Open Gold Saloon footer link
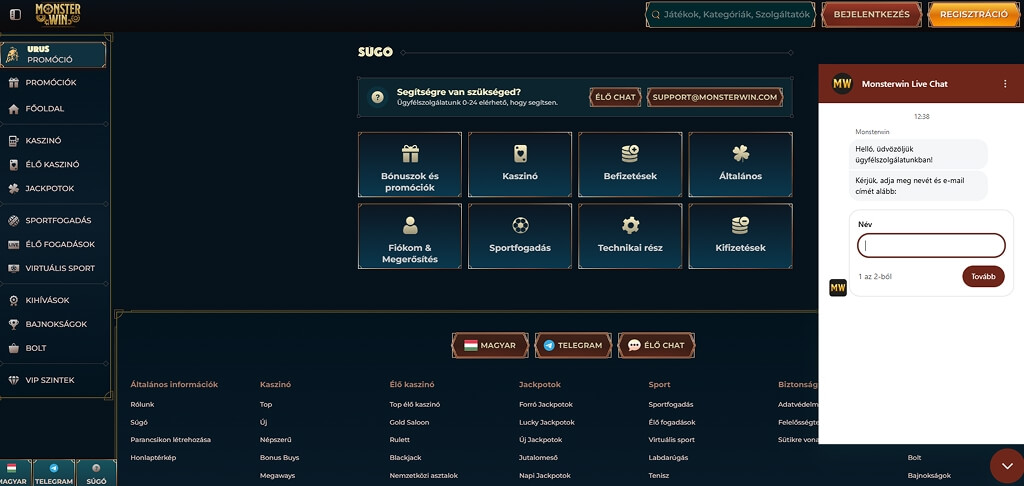Screen dimensions: 1024x486 click(409, 423)
